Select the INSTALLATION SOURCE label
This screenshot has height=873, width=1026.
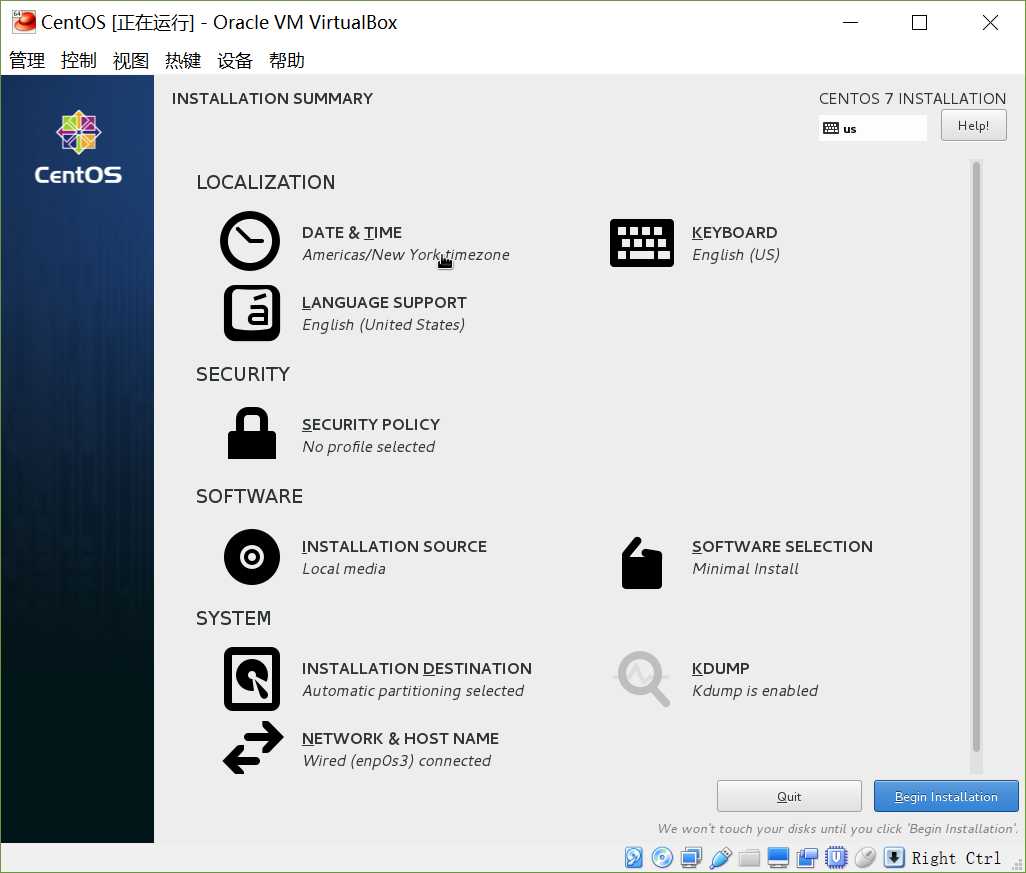pos(394,546)
